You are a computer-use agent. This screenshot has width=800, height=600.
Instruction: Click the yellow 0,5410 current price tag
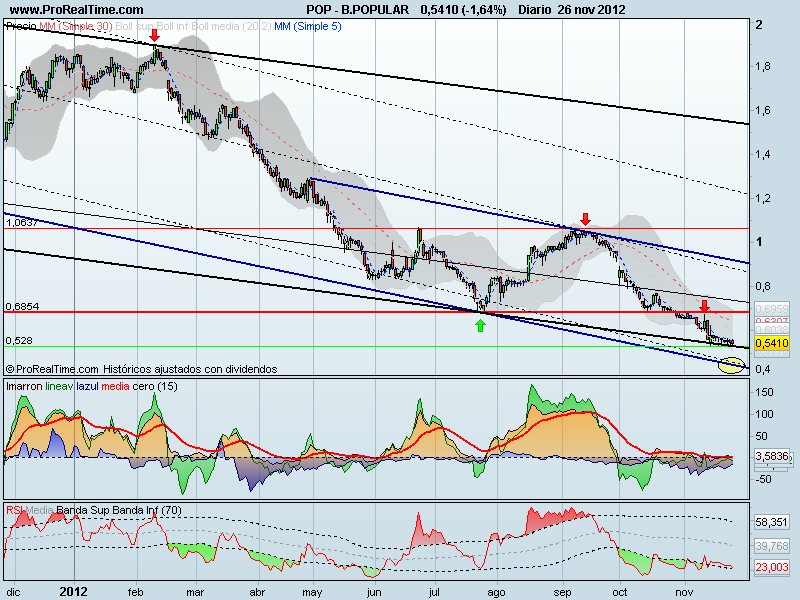pyautogui.click(x=772, y=342)
